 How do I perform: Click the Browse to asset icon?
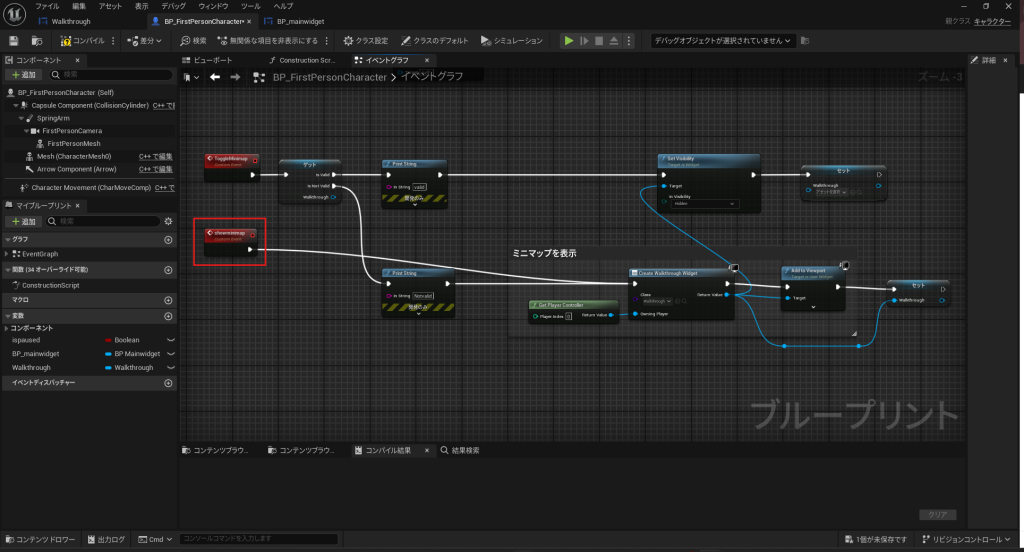point(37,41)
